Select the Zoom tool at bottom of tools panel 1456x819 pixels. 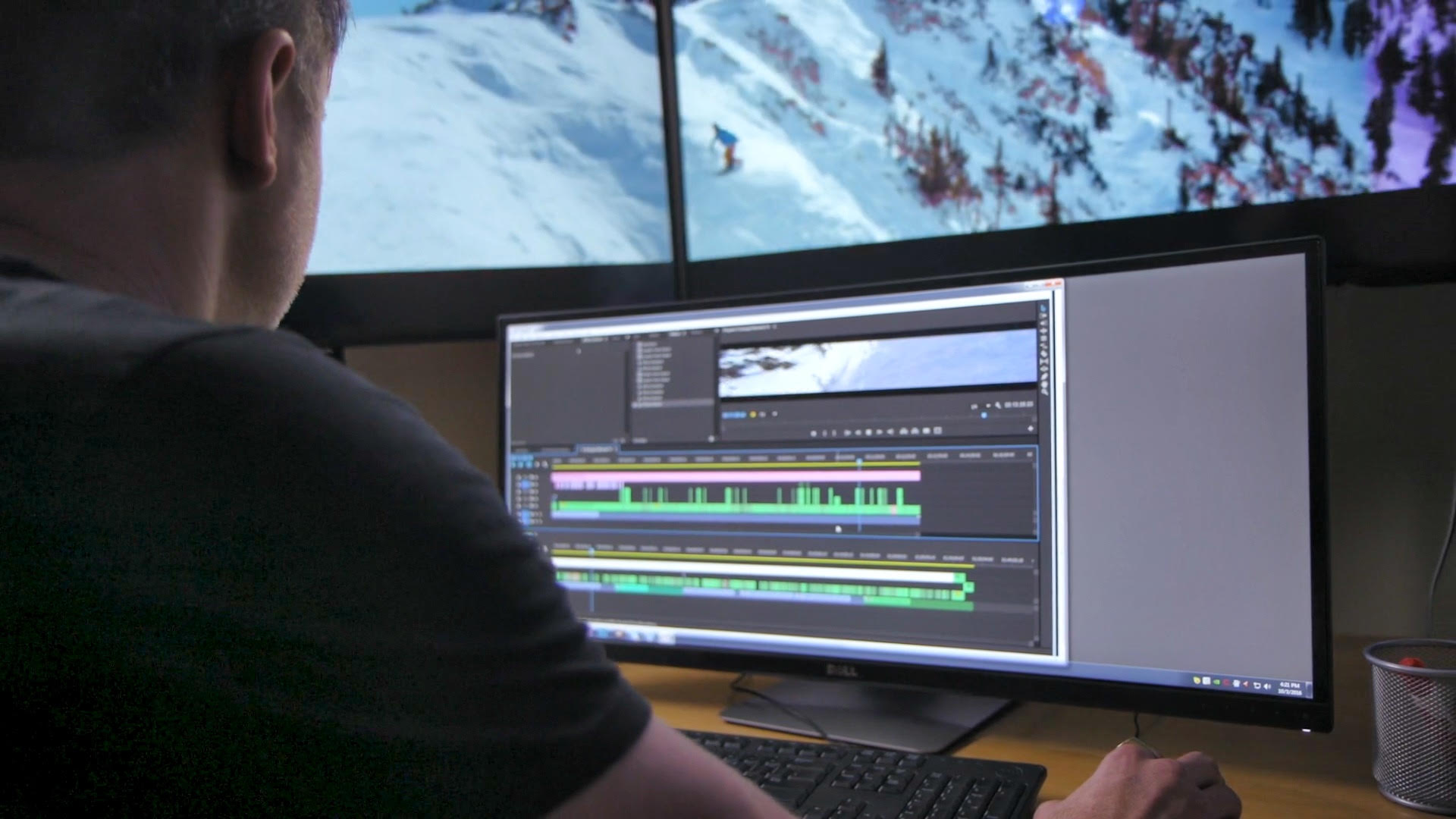(x=1044, y=391)
